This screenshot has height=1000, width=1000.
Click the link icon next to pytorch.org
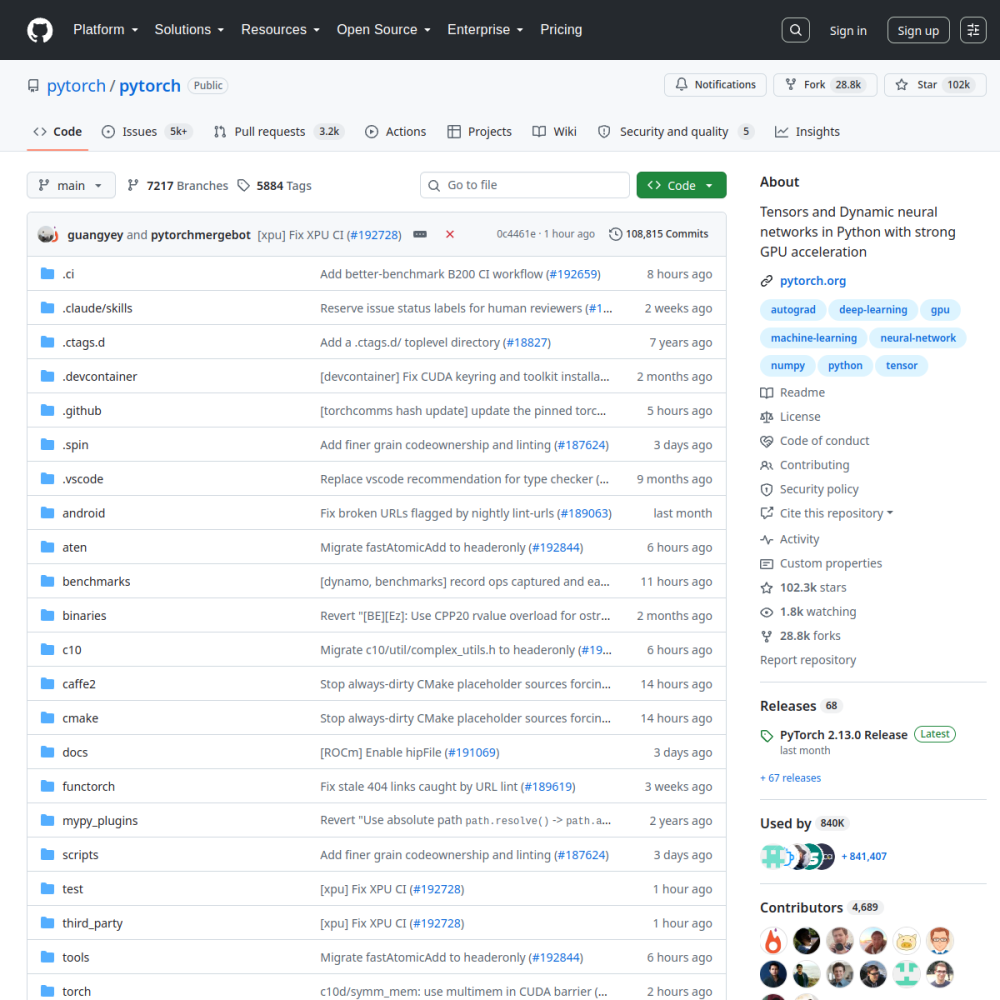766,281
